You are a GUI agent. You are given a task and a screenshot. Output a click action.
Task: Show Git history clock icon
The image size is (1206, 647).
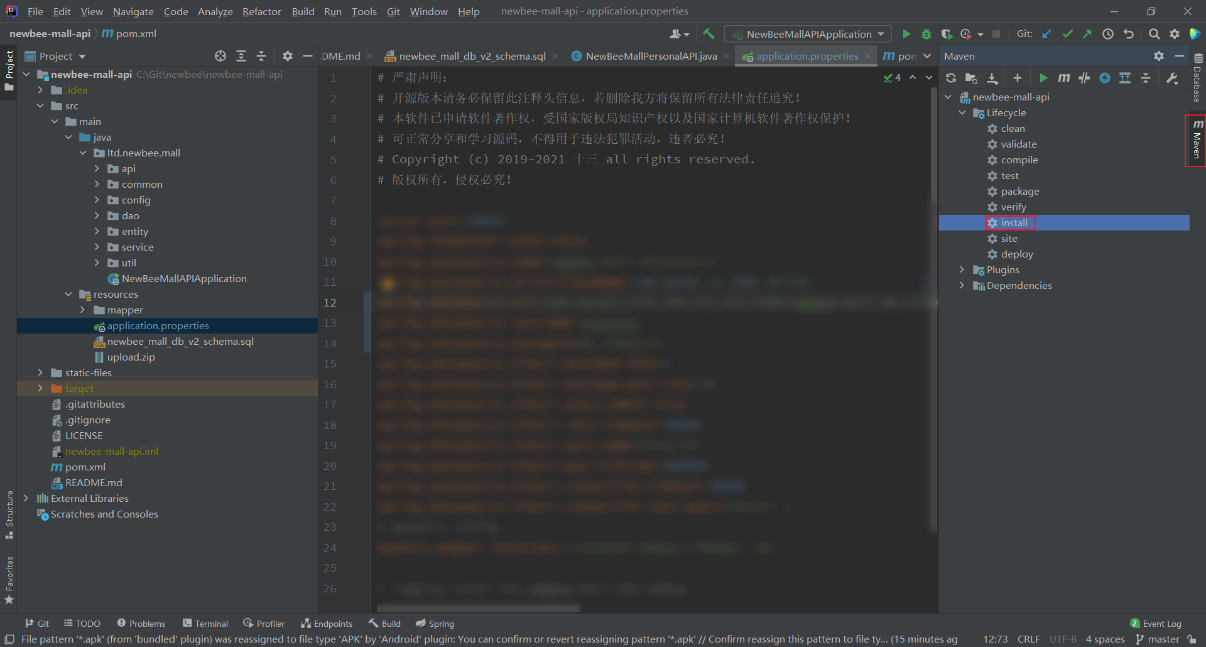(1108, 34)
